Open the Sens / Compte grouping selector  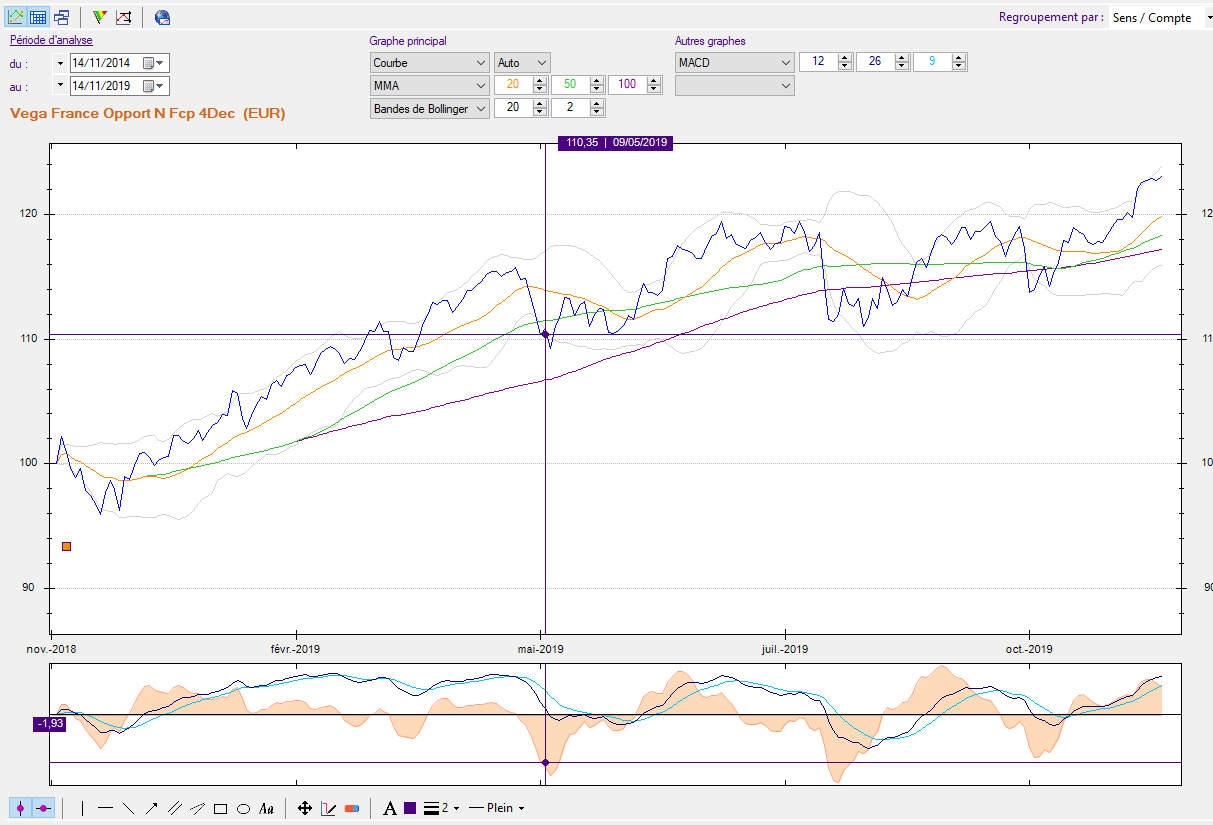tap(1157, 18)
